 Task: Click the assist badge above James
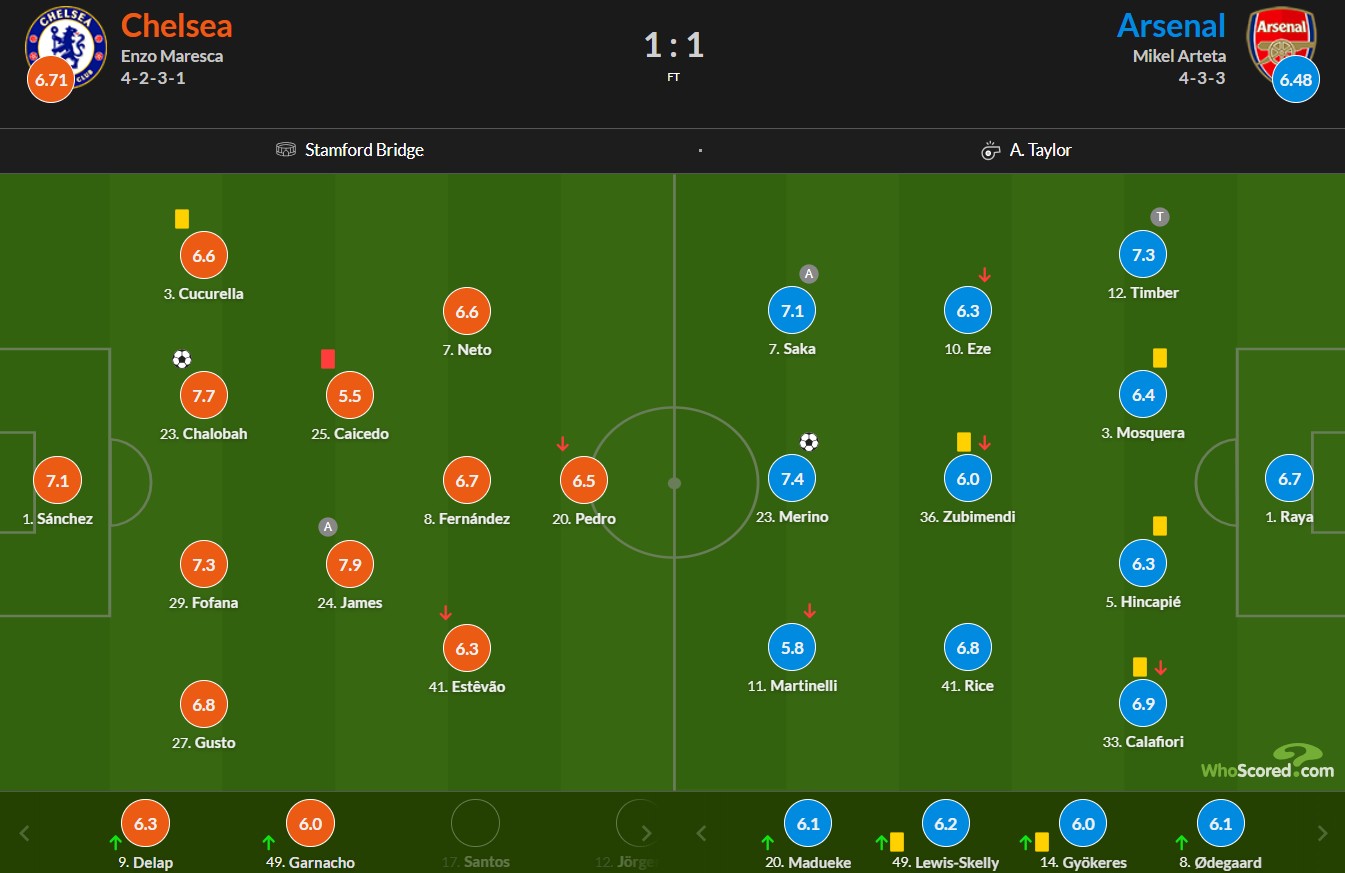click(327, 526)
